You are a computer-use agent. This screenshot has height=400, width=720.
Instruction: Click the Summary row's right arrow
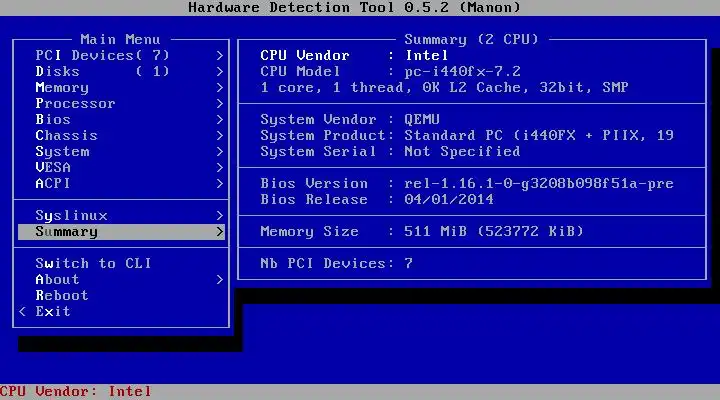[219, 232]
